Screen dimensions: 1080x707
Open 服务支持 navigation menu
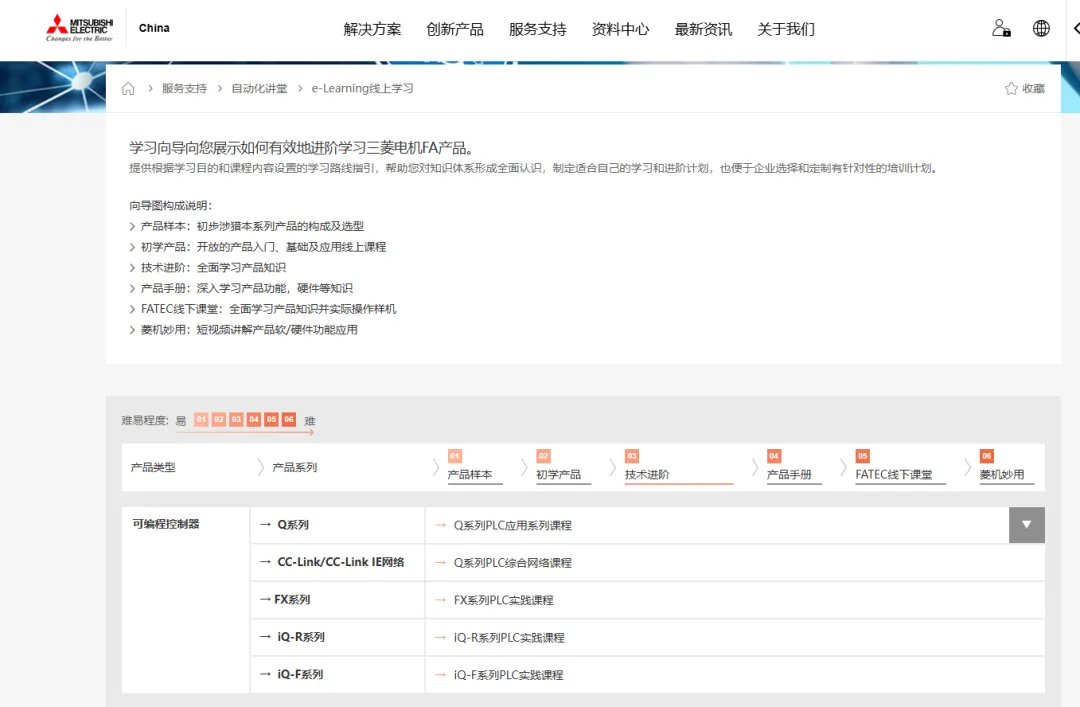pyautogui.click(x=537, y=29)
